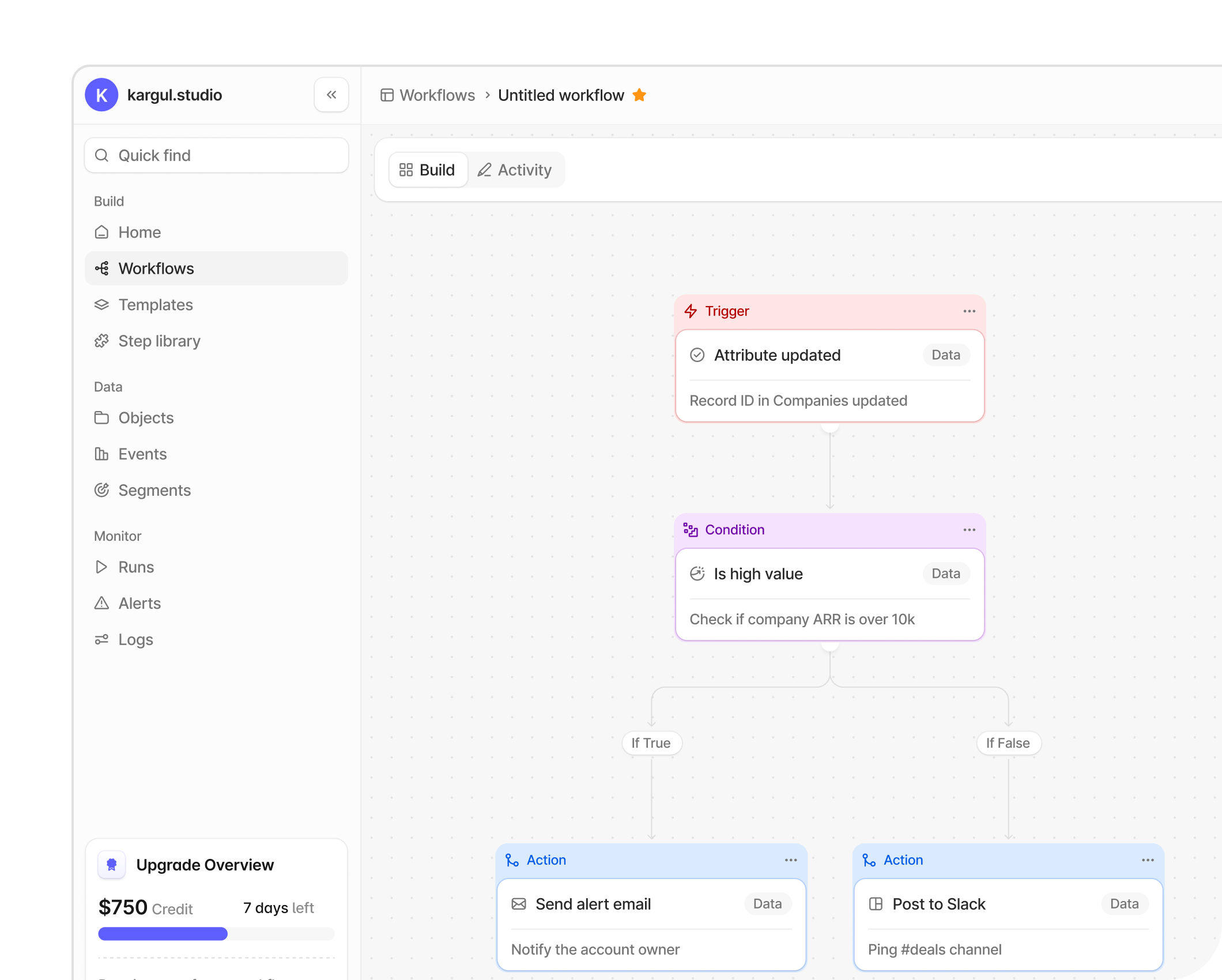The width and height of the screenshot is (1222, 980).
Task: Toggle the orange favorite star
Action: (639, 95)
